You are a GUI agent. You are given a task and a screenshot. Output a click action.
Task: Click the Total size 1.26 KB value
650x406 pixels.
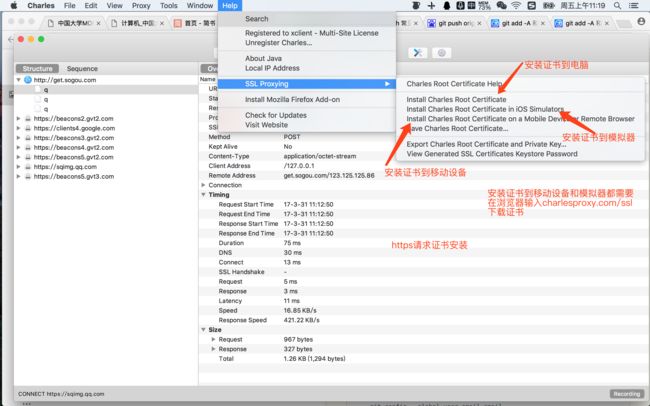tap(314, 359)
